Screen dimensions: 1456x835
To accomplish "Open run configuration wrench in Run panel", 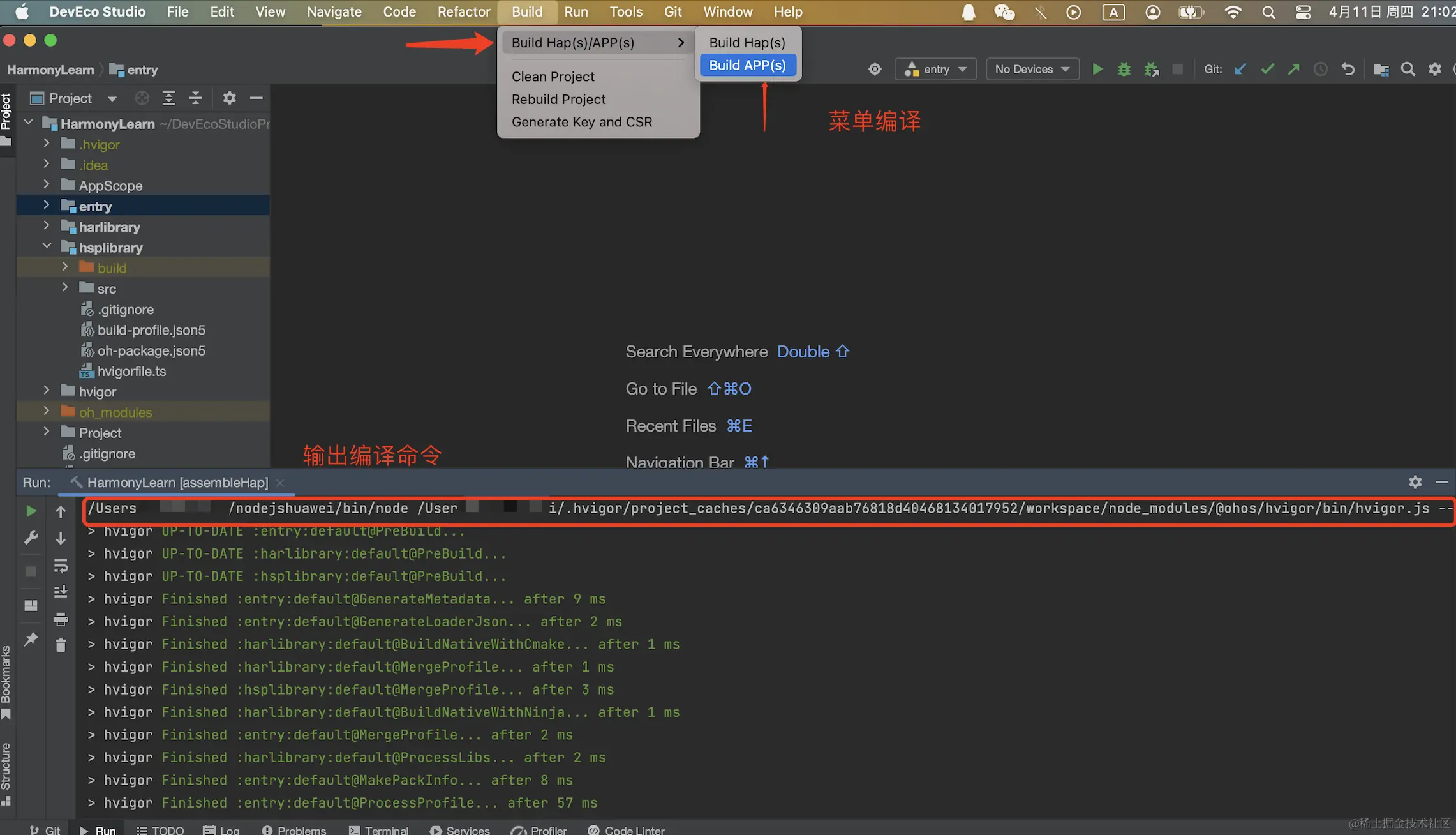I will 31,538.
